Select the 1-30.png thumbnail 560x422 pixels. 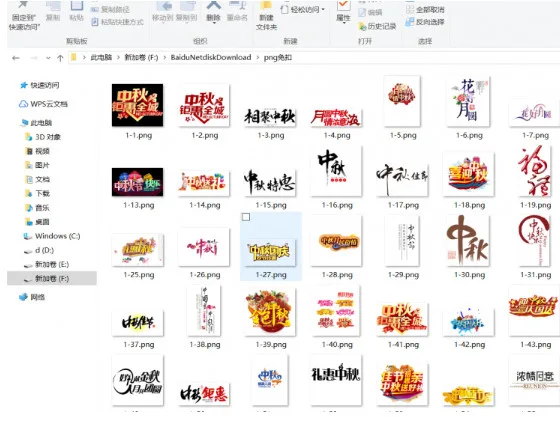[469, 241]
